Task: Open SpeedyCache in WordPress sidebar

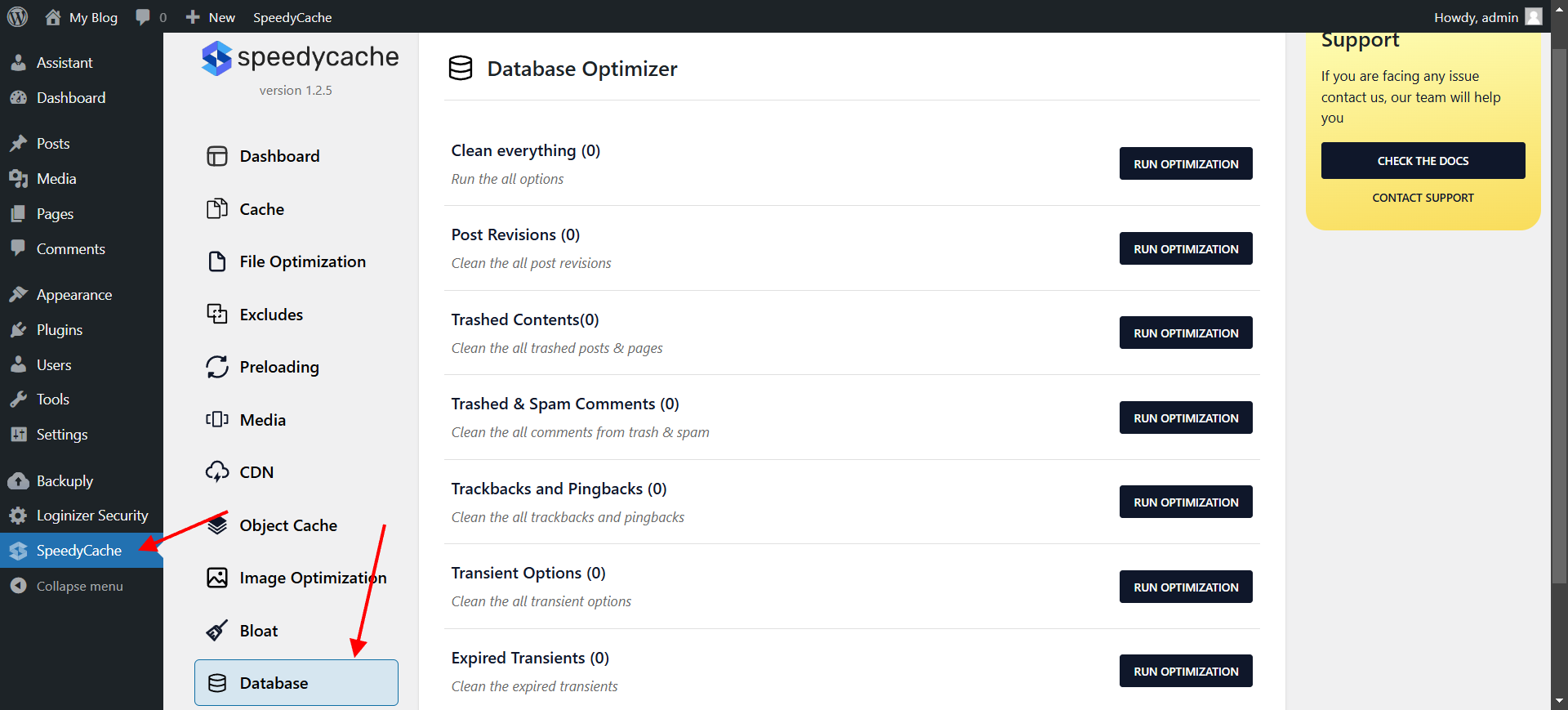Action: 82,551
